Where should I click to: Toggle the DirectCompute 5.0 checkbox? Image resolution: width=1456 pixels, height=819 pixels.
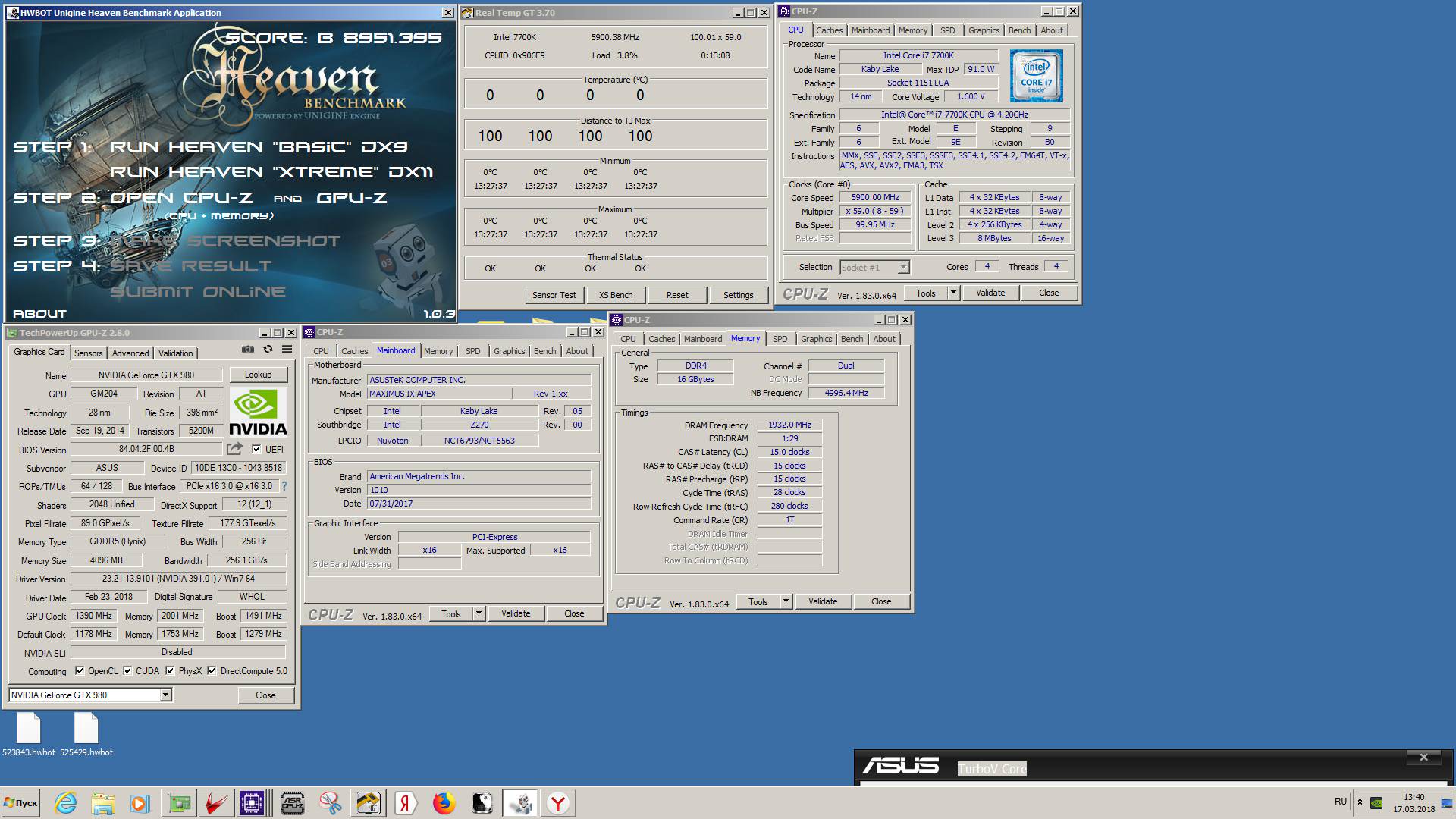click(x=212, y=670)
